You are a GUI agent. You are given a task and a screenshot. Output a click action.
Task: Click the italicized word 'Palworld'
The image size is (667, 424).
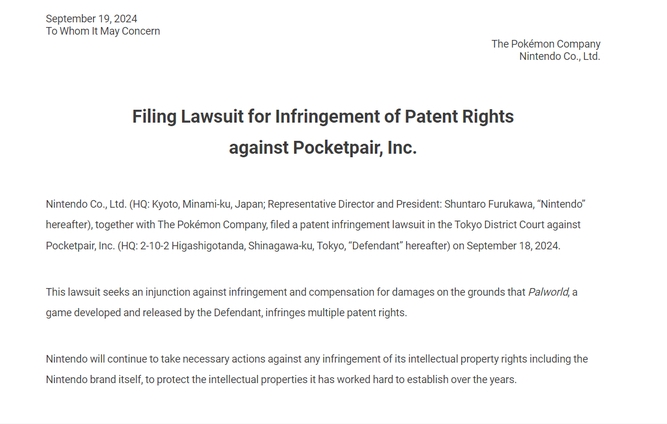click(548, 292)
